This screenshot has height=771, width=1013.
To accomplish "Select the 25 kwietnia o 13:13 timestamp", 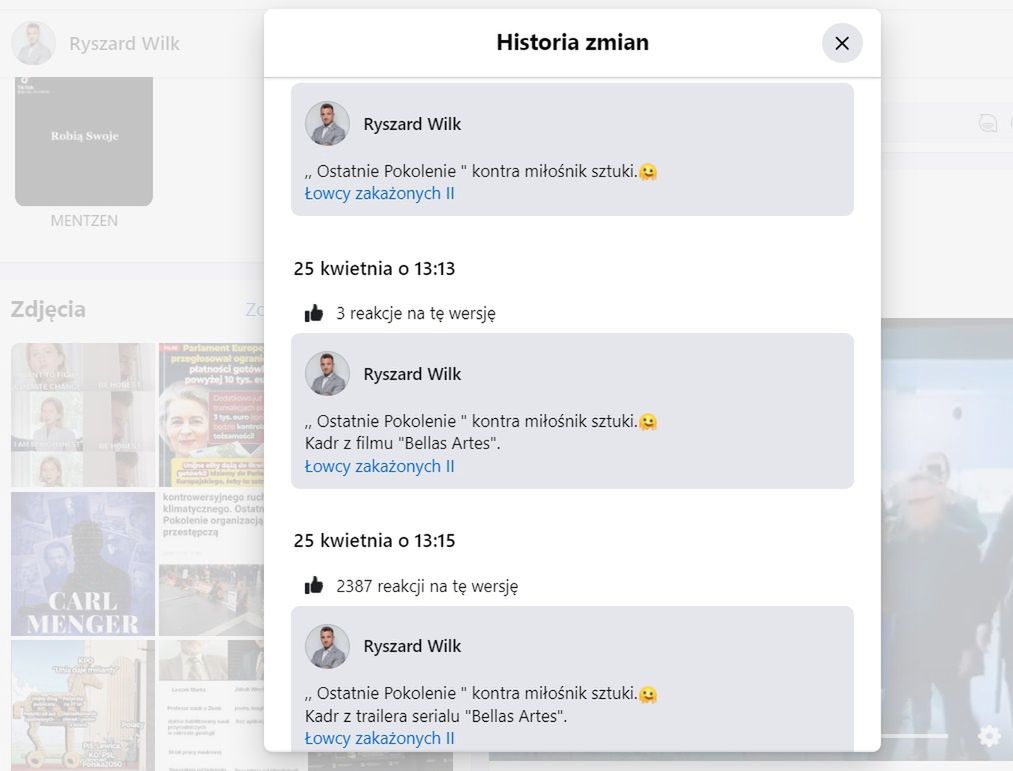I will coord(374,268).
